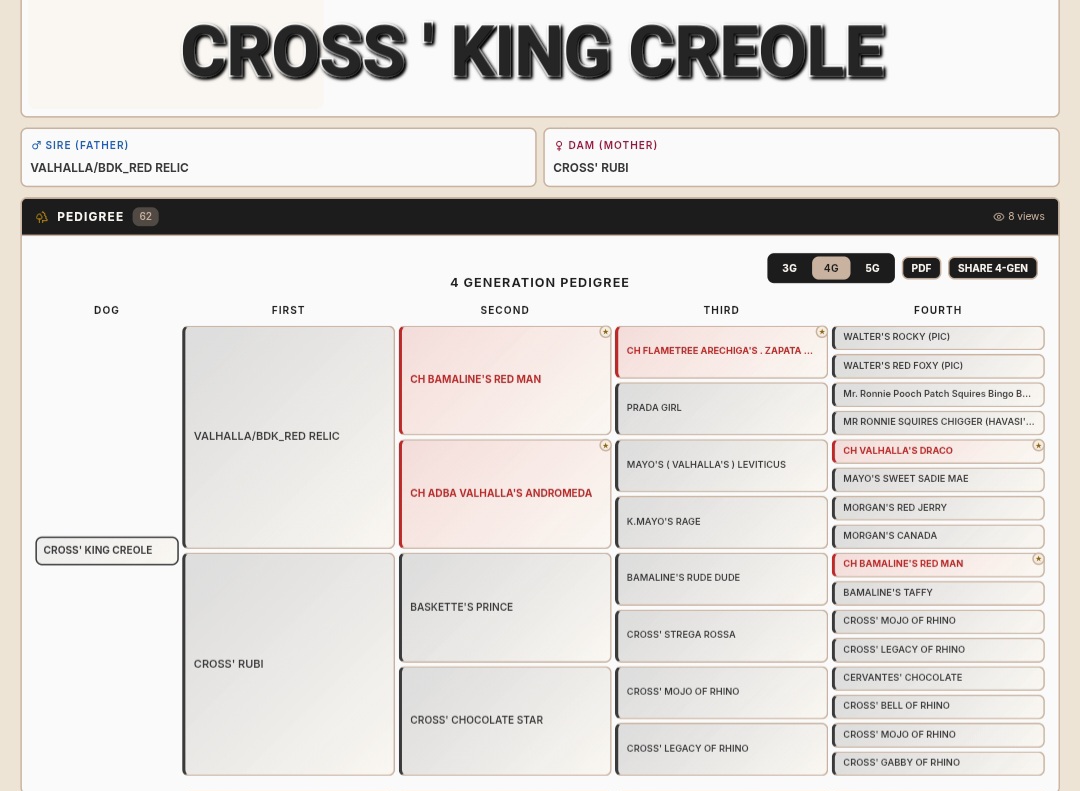Open dam CROSS' RUBI in the dam card

[590, 167]
